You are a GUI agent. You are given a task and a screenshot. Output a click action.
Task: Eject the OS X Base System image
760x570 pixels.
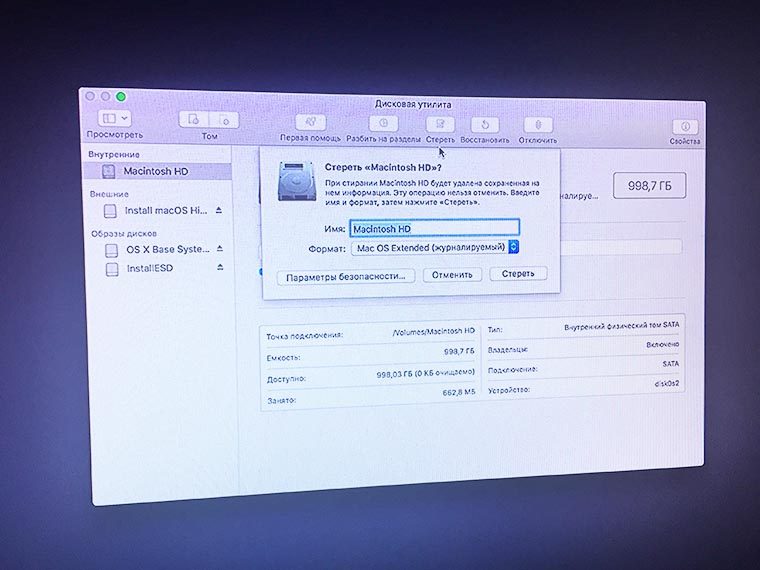[x=220, y=248]
